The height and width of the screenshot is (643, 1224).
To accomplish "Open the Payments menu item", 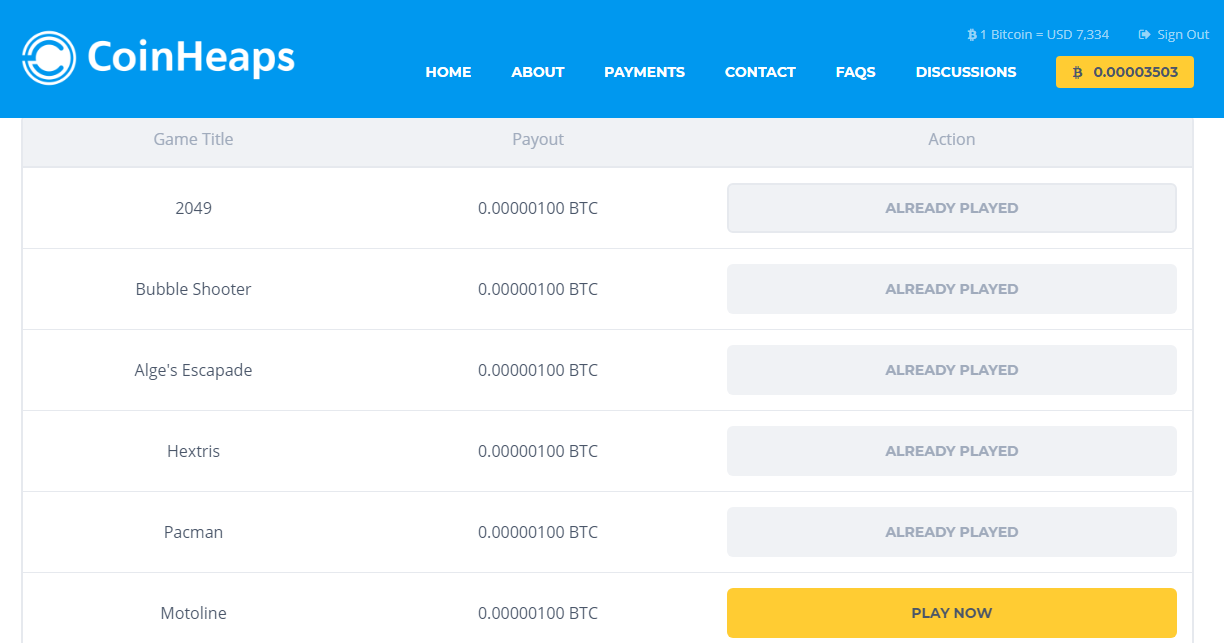I will click(x=644, y=72).
